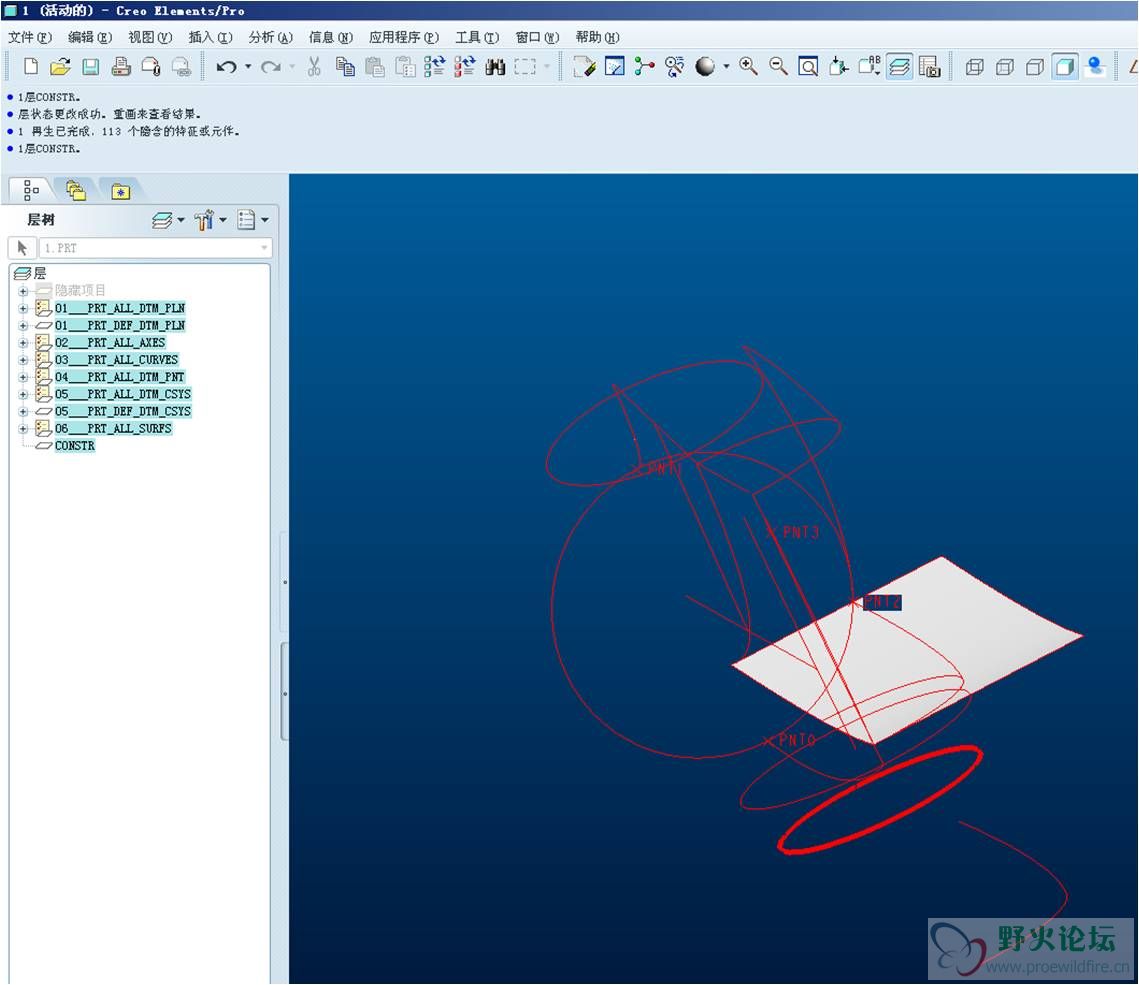Open the layer tree Show dropdown
The width and height of the screenshot is (1139, 985).
click(x=168, y=219)
